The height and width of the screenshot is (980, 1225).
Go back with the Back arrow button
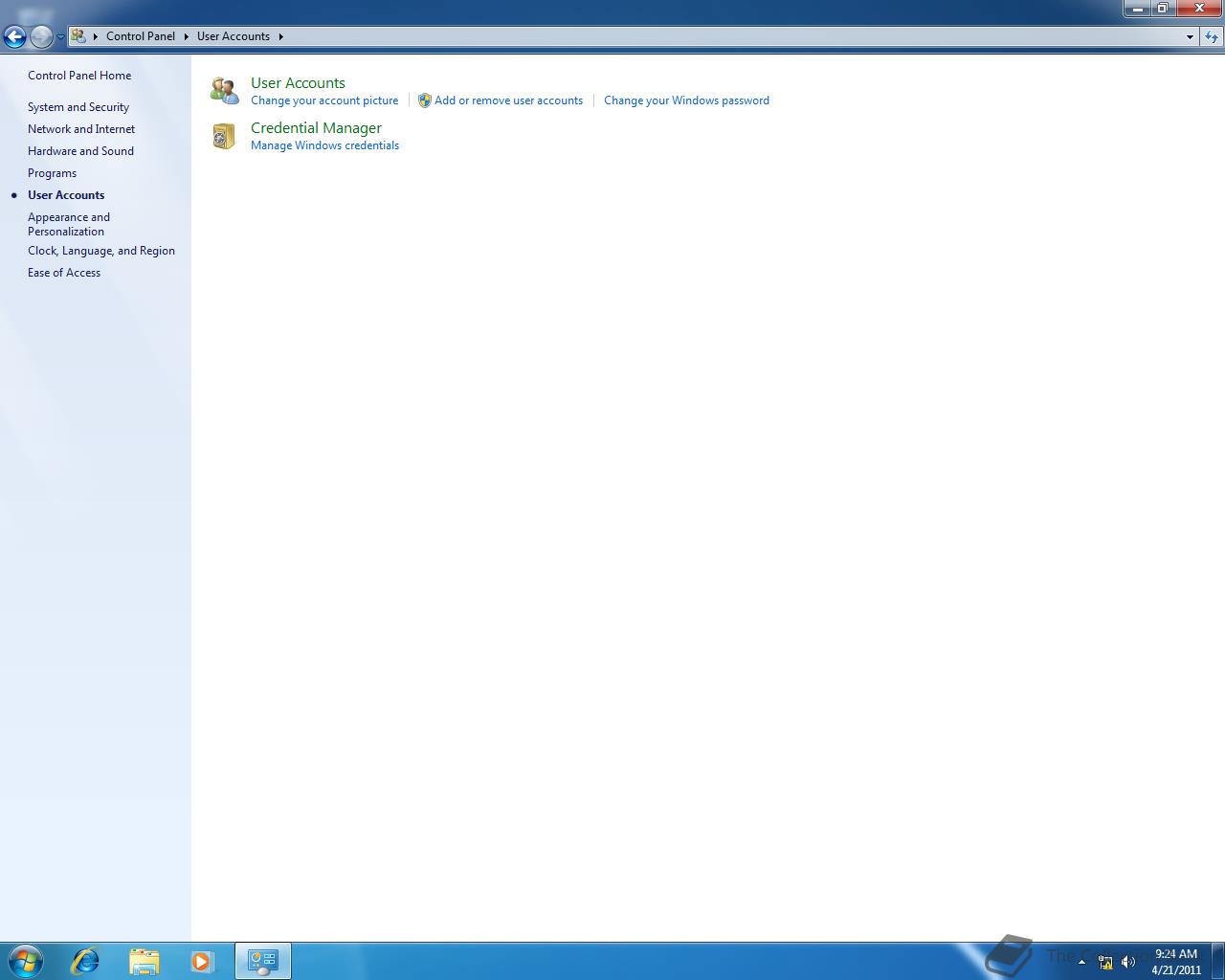click(14, 37)
